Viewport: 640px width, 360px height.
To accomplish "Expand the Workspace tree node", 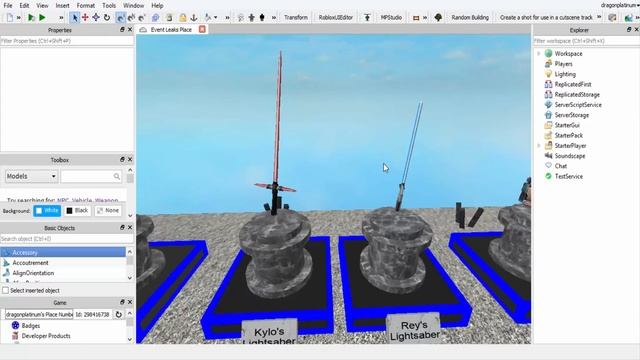I will [539, 53].
